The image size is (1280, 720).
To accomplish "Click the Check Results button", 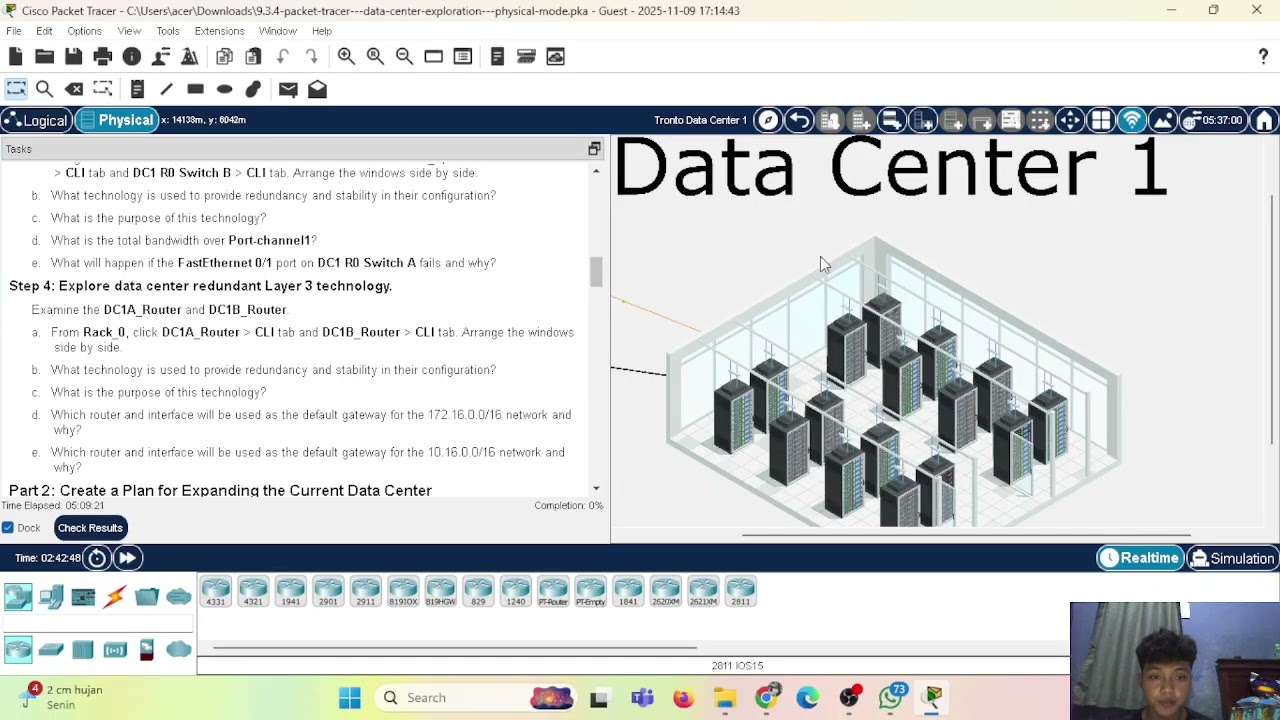I will [x=90, y=528].
